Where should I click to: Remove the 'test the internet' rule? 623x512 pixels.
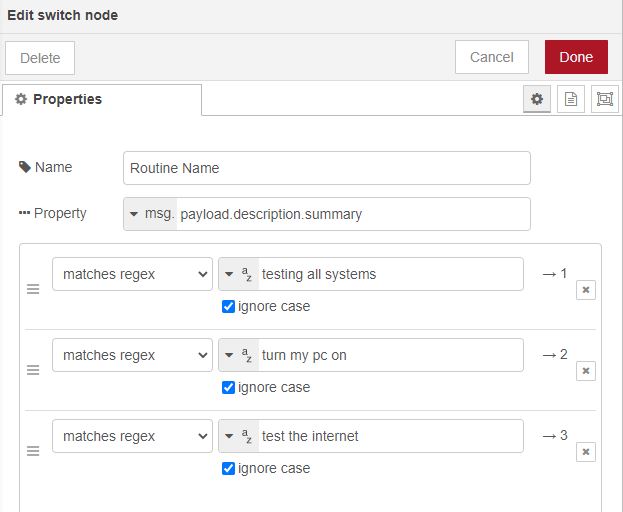[586, 452]
